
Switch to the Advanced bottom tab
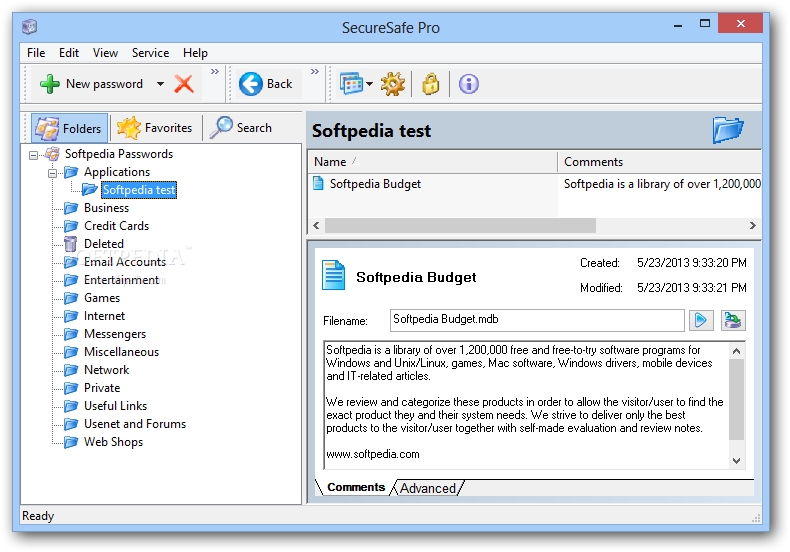coord(428,488)
